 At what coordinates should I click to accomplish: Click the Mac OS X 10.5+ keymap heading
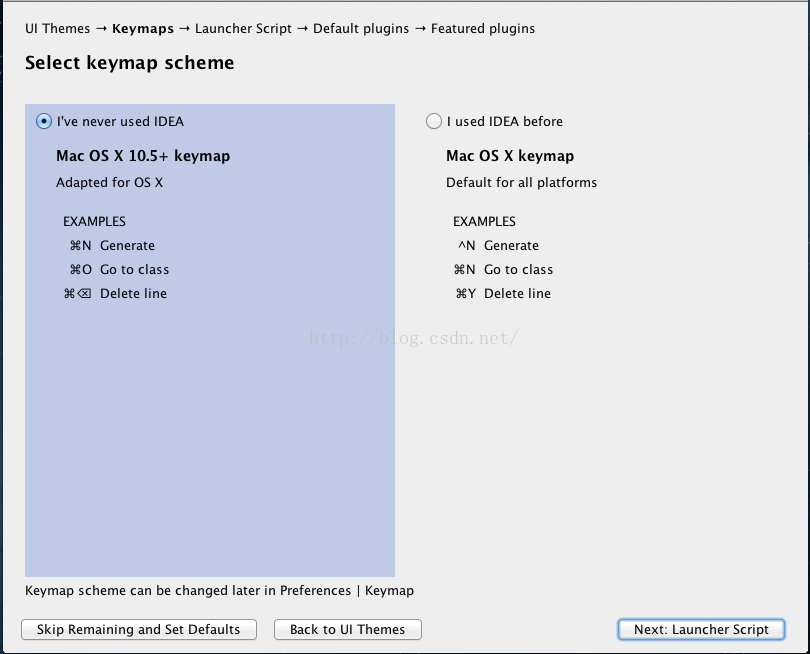click(x=143, y=156)
